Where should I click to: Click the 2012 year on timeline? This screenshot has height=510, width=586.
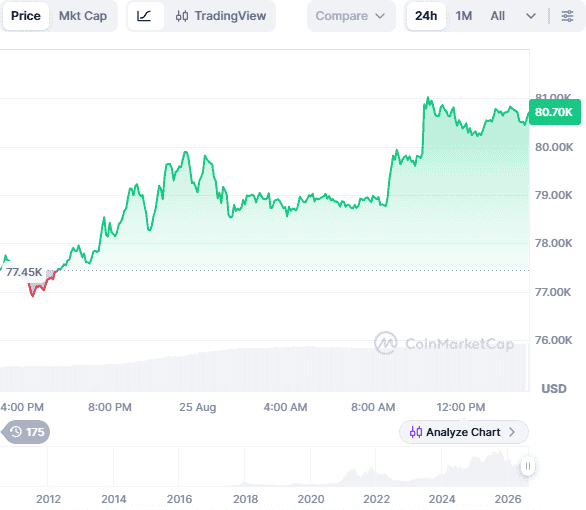(48, 499)
